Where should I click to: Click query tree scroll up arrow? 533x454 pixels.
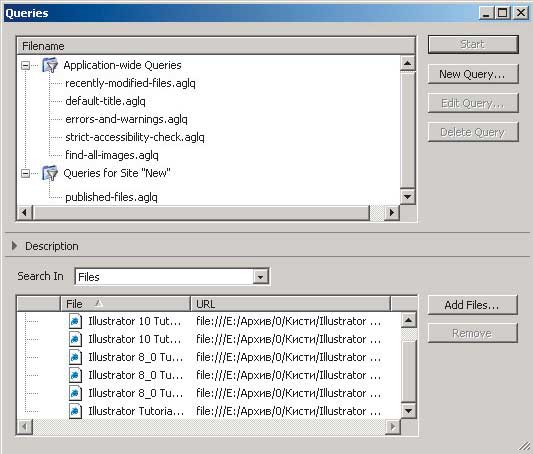(x=408, y=63)
